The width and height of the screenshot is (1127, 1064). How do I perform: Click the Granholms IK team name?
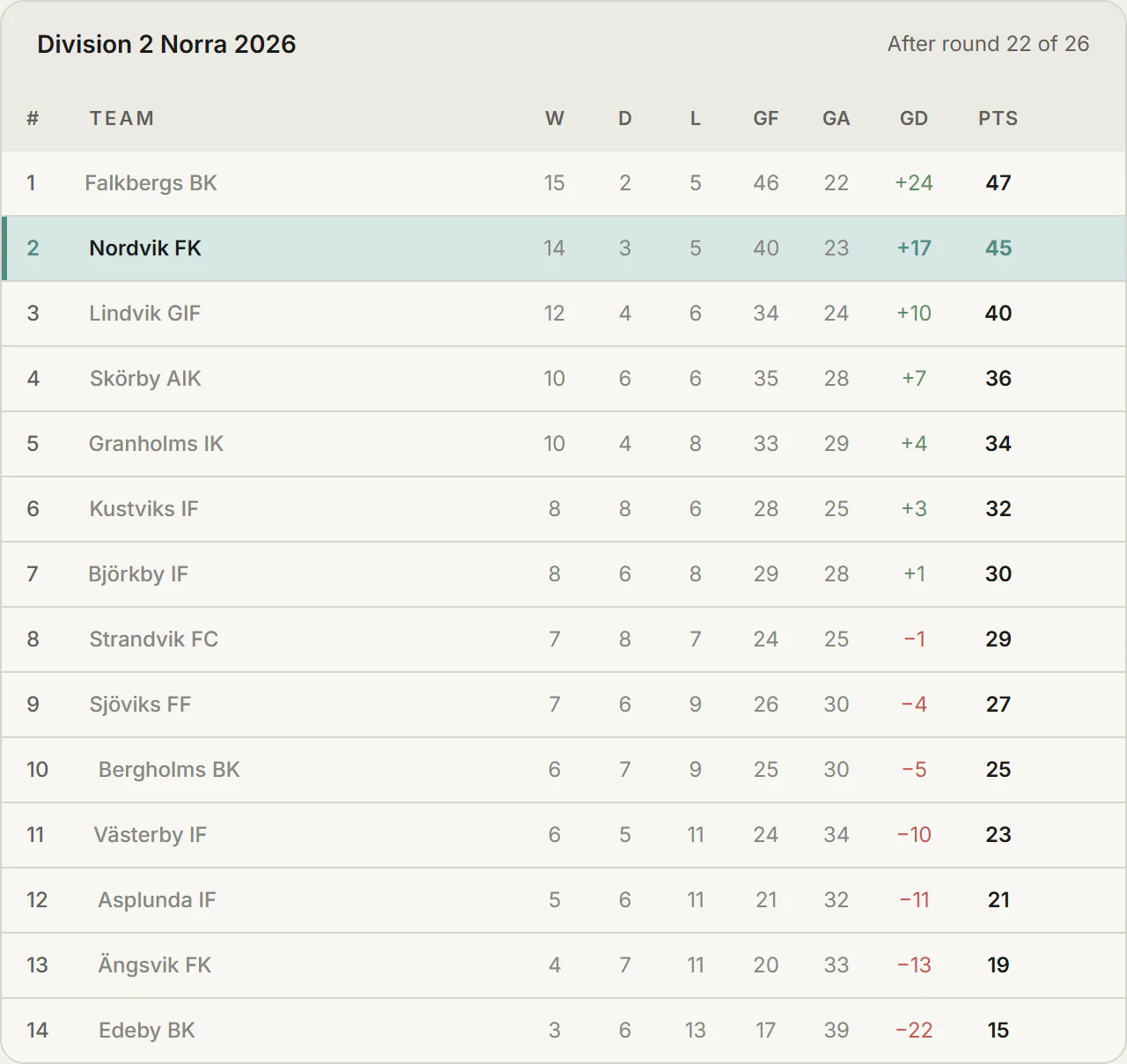(156, 444)
